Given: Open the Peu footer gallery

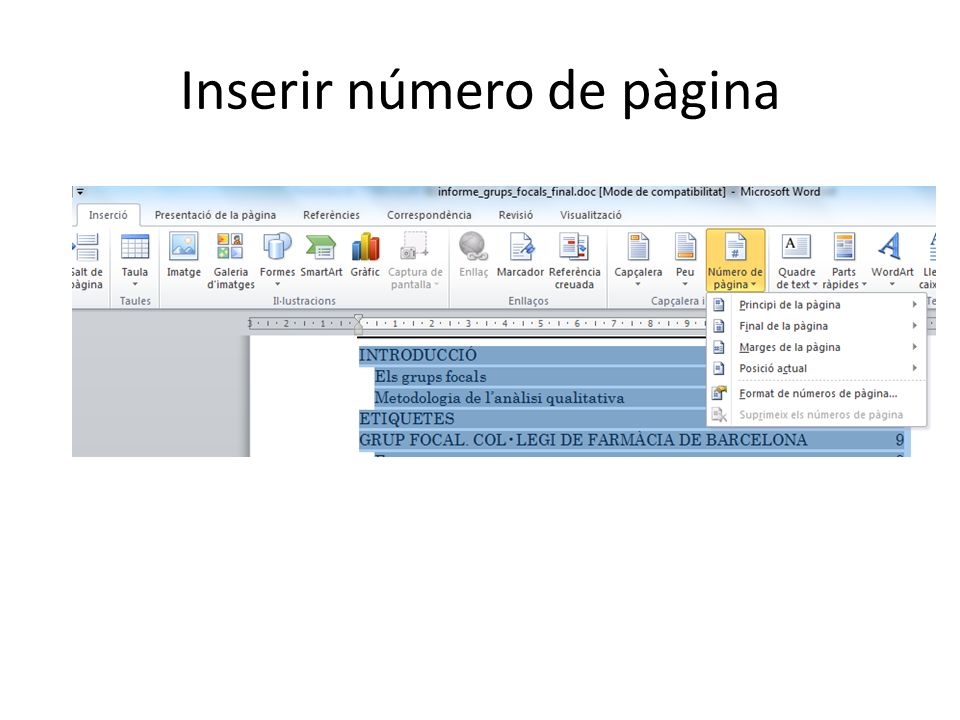Looking at the screenshot, I should point(685,260).
